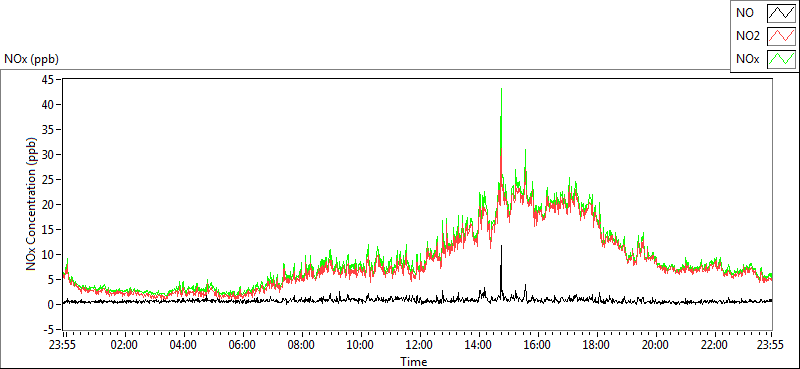Click the 04:00 time axis label
800x369 pixels.
pos(183,345)
